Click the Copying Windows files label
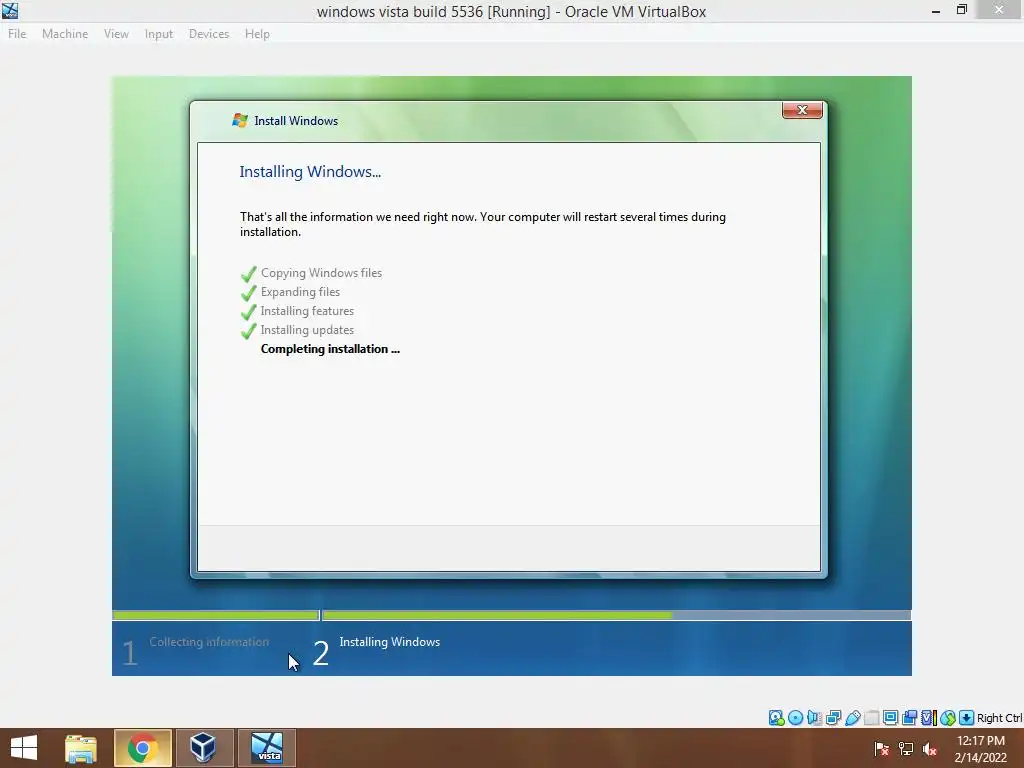This screenshot has height=768, width=1024. [x=321, y=273]
